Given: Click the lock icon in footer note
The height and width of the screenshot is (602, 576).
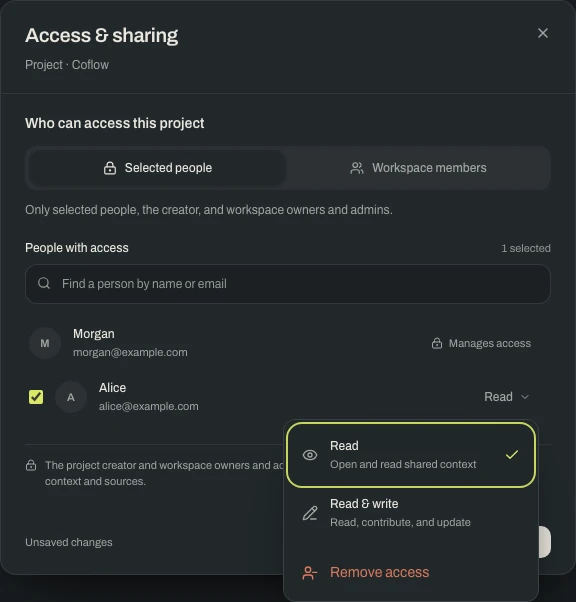Looking at the screenshot, I should pyautogui.click(x=31, y=465).
